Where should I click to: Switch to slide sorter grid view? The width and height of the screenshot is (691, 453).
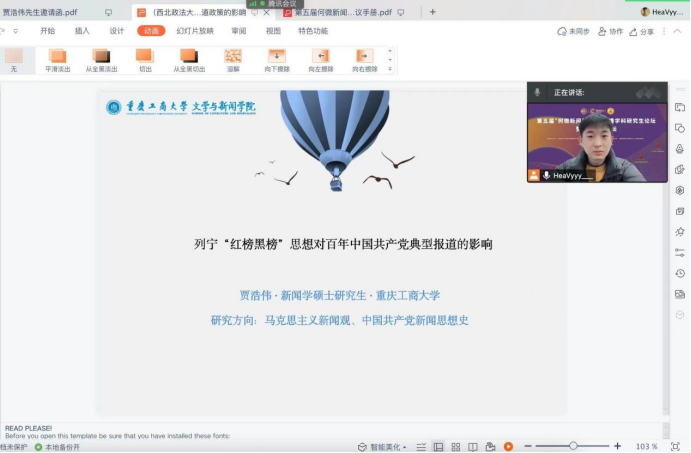[x=454, y=446]
